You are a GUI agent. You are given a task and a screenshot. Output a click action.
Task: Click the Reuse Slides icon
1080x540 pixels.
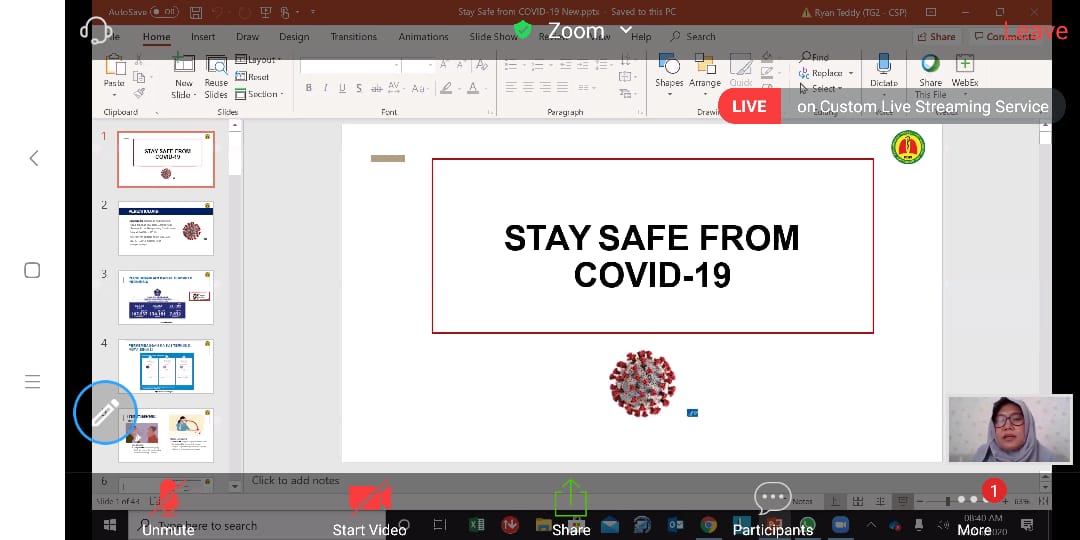(216, 65)
